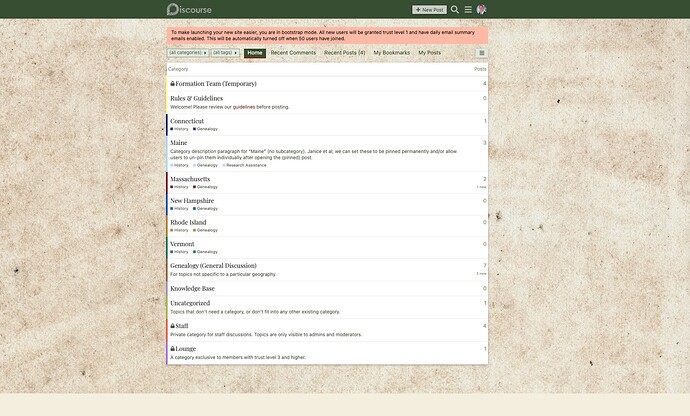Open the My Bookmarks tab
This screenshot has height=416, width=690.
pos(392,53)
